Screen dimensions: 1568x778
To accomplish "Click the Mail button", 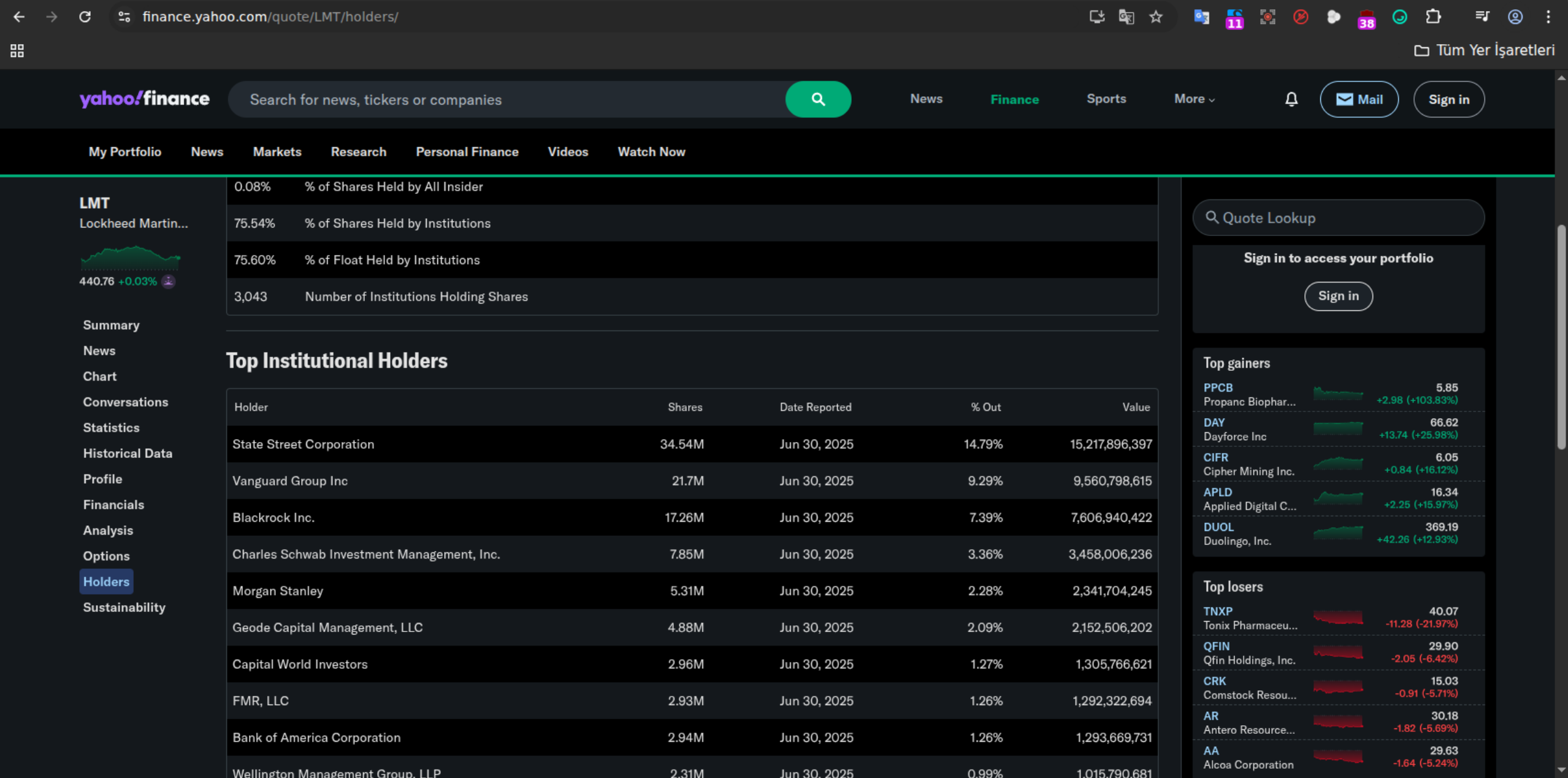I will pyautogui.click(x=1358, y=99).
